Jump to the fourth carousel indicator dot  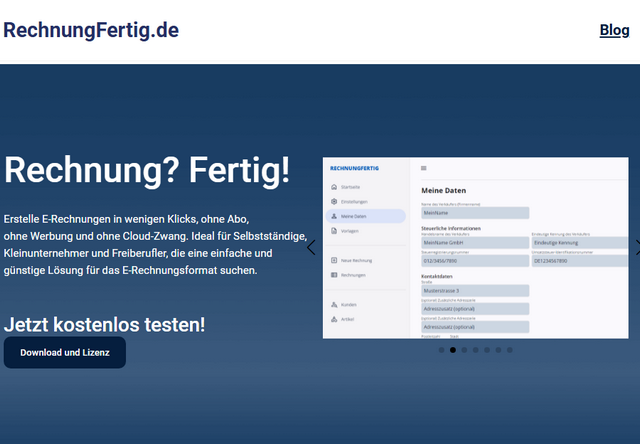click(476, 350)
